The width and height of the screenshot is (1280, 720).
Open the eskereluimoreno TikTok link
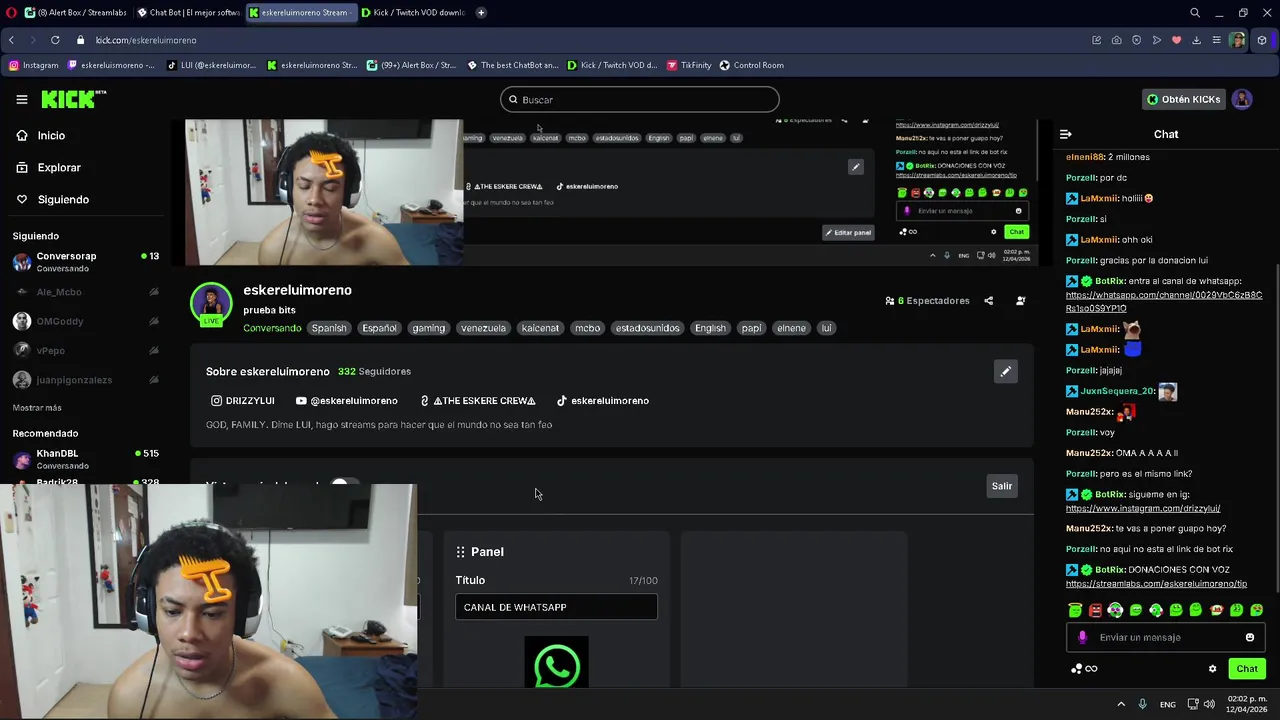[602, 401]
